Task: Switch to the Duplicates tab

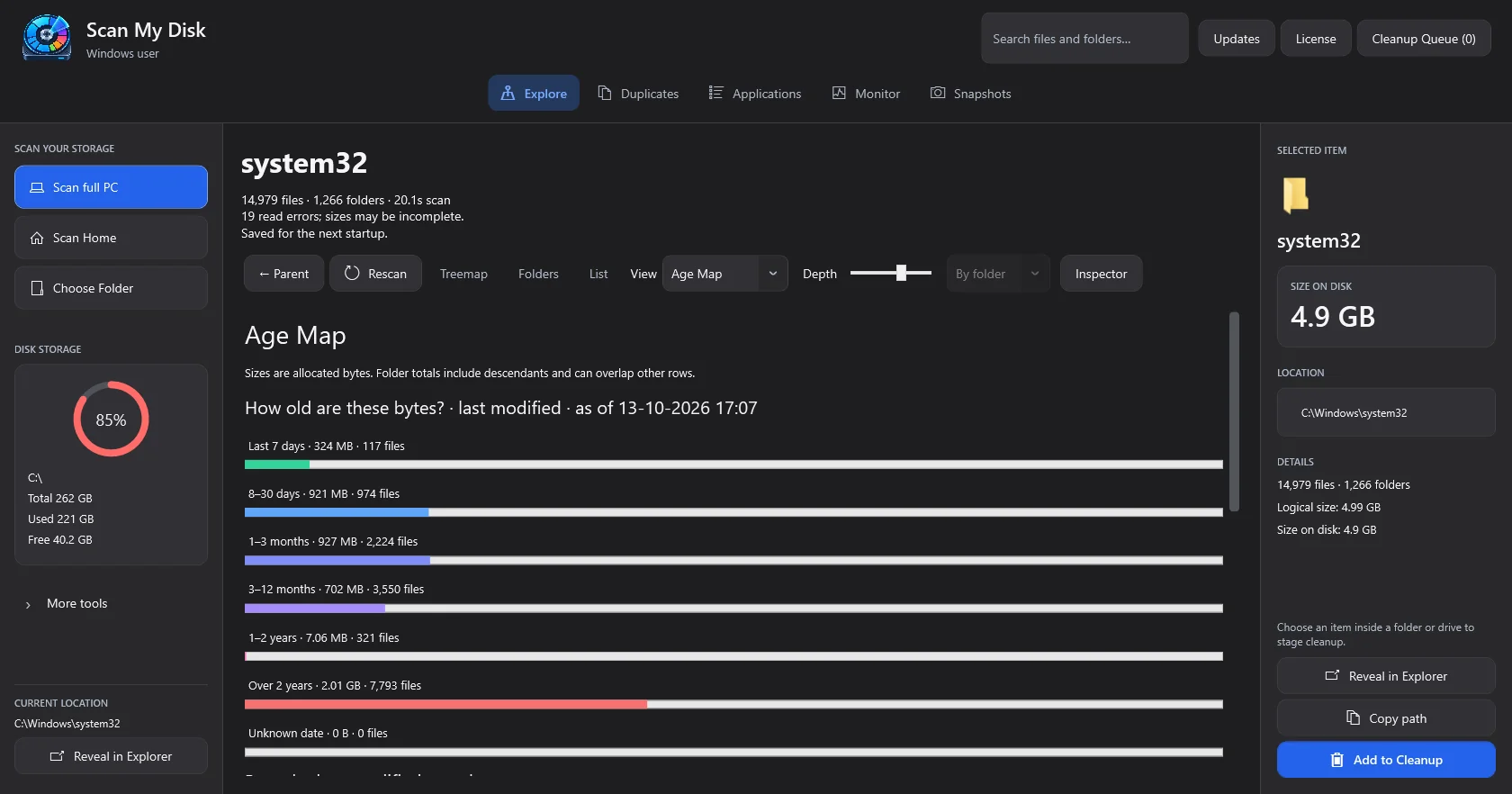Action: [x=638, y=93]
